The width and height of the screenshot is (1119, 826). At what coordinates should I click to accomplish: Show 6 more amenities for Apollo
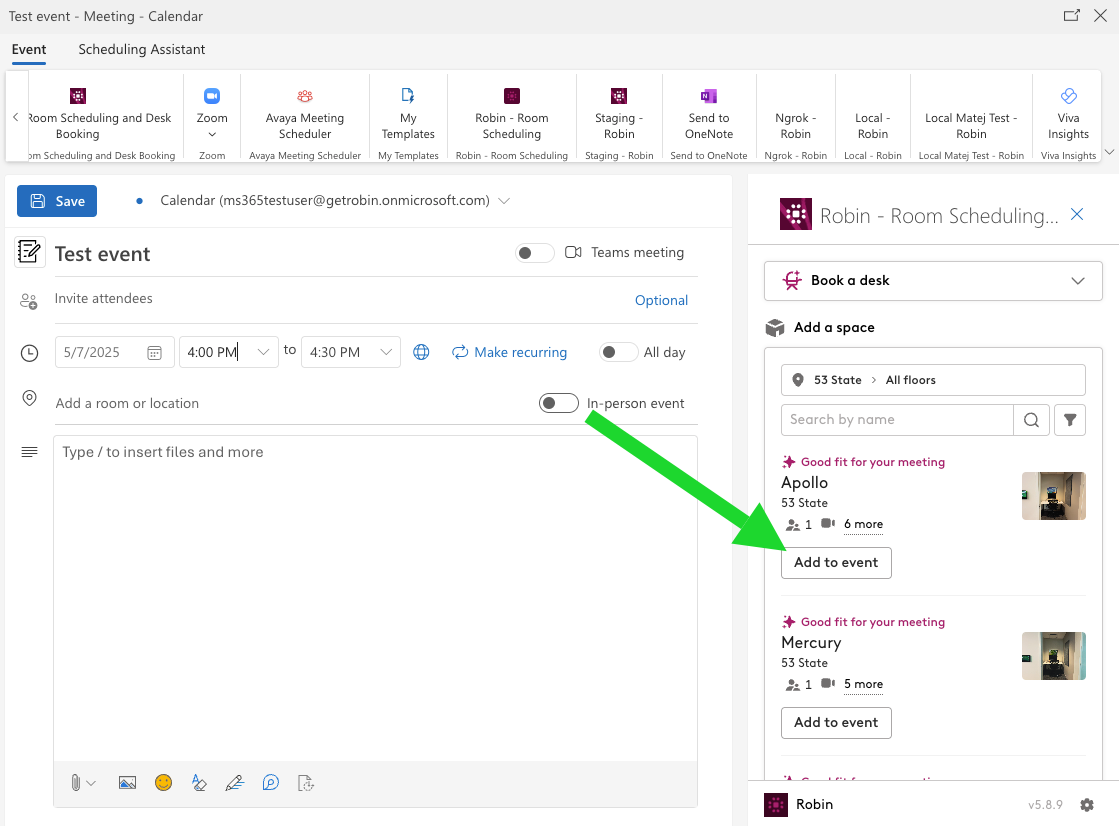[x=864, y=524]
